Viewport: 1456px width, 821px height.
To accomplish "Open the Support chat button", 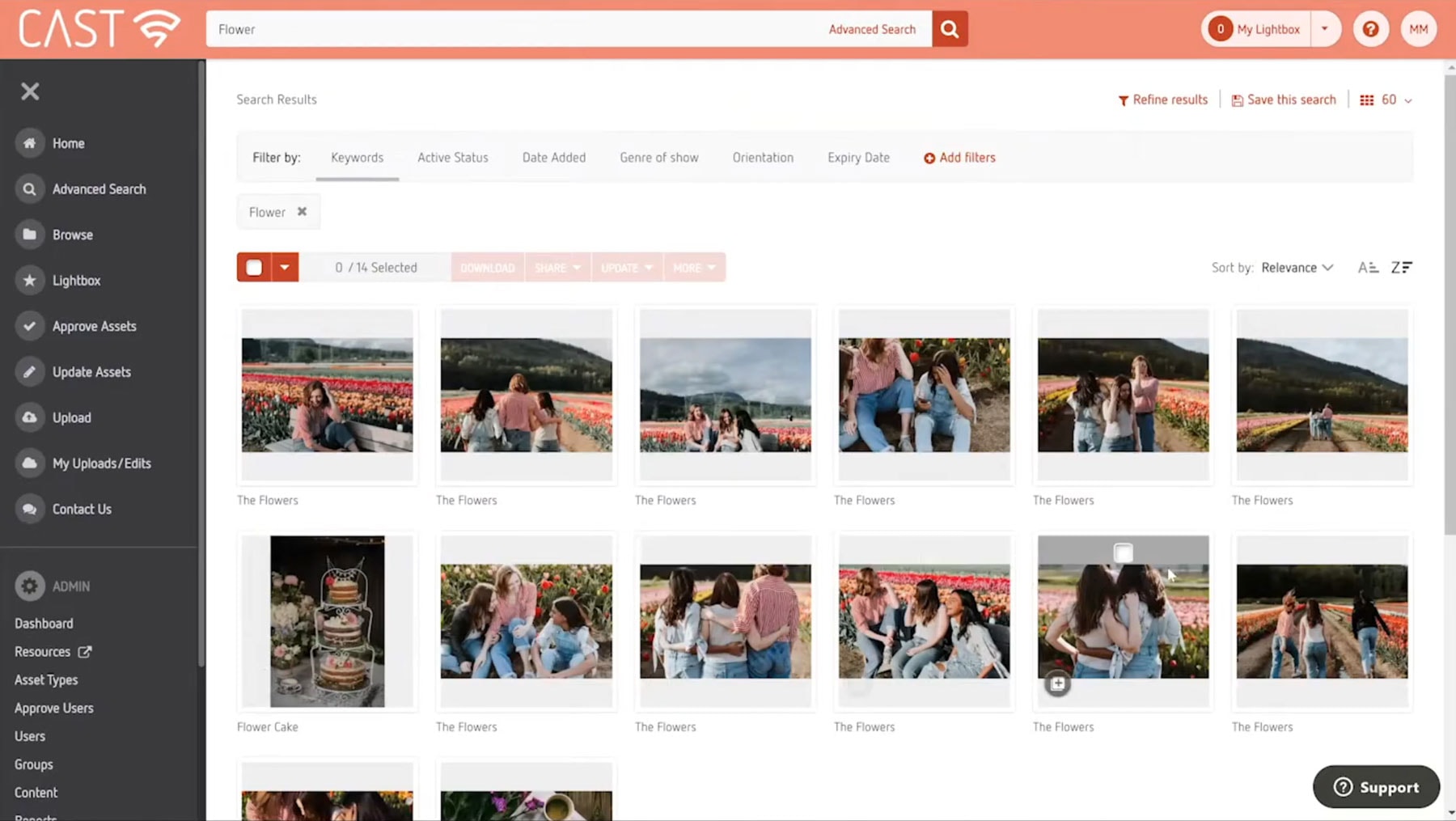I will pyautogui.click(x=1376, y=787).
